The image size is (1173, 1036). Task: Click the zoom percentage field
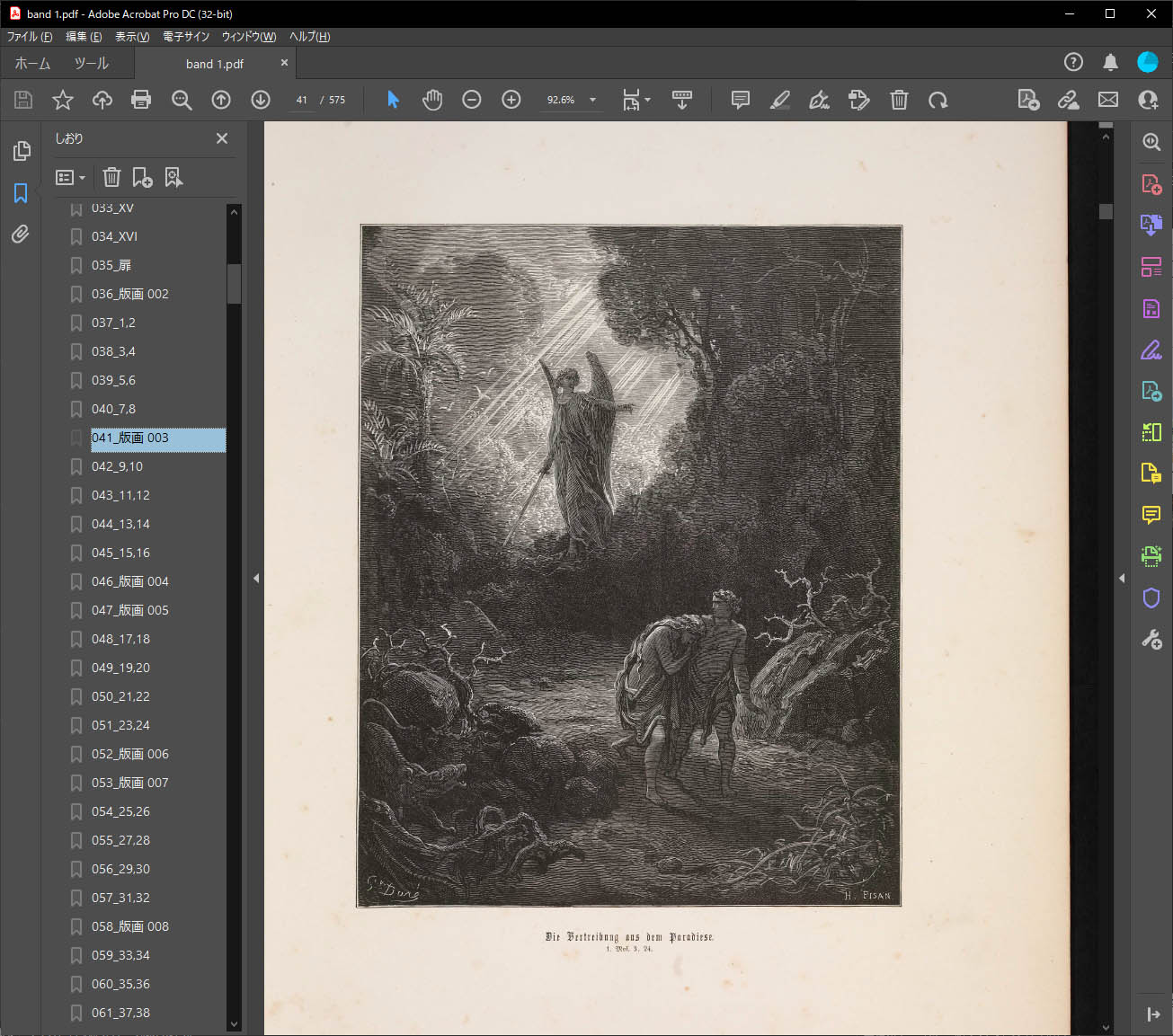pyautogui.click(x=561, y=100)
